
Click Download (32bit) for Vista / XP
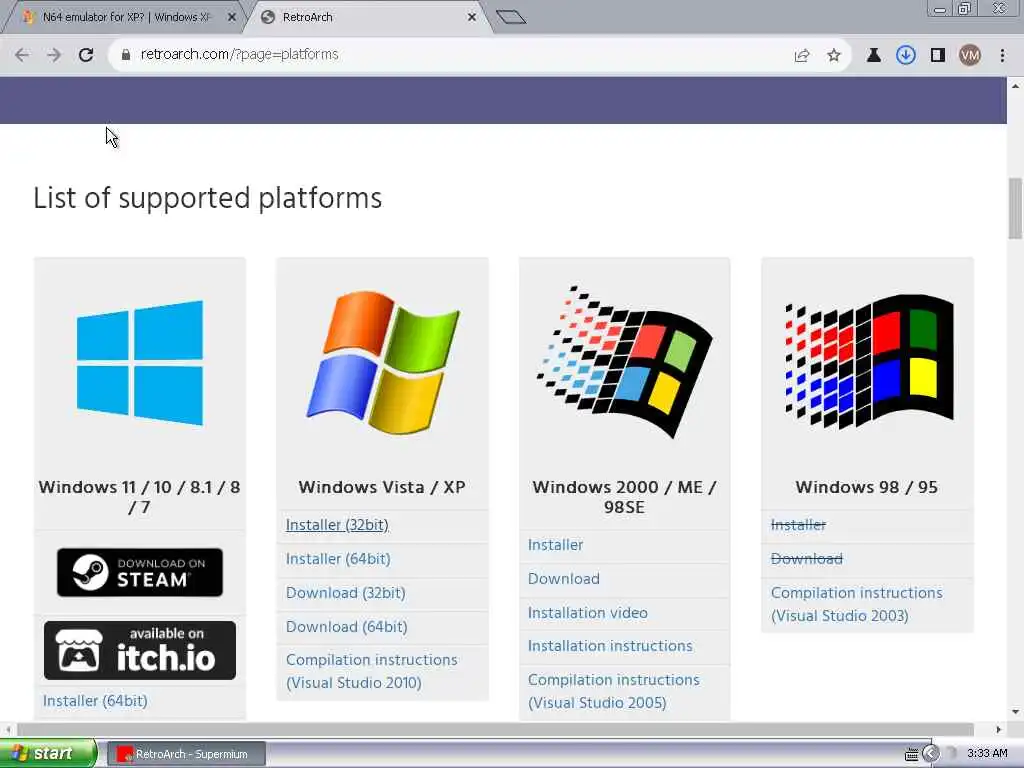[x=345, y=593]
